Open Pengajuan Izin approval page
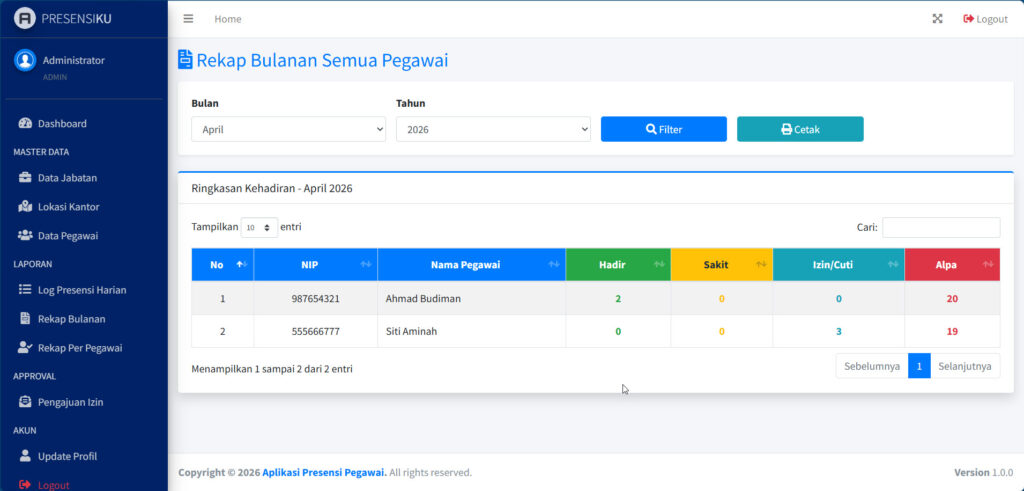This screenshot has height=491, width=1024. click(70, 402)
